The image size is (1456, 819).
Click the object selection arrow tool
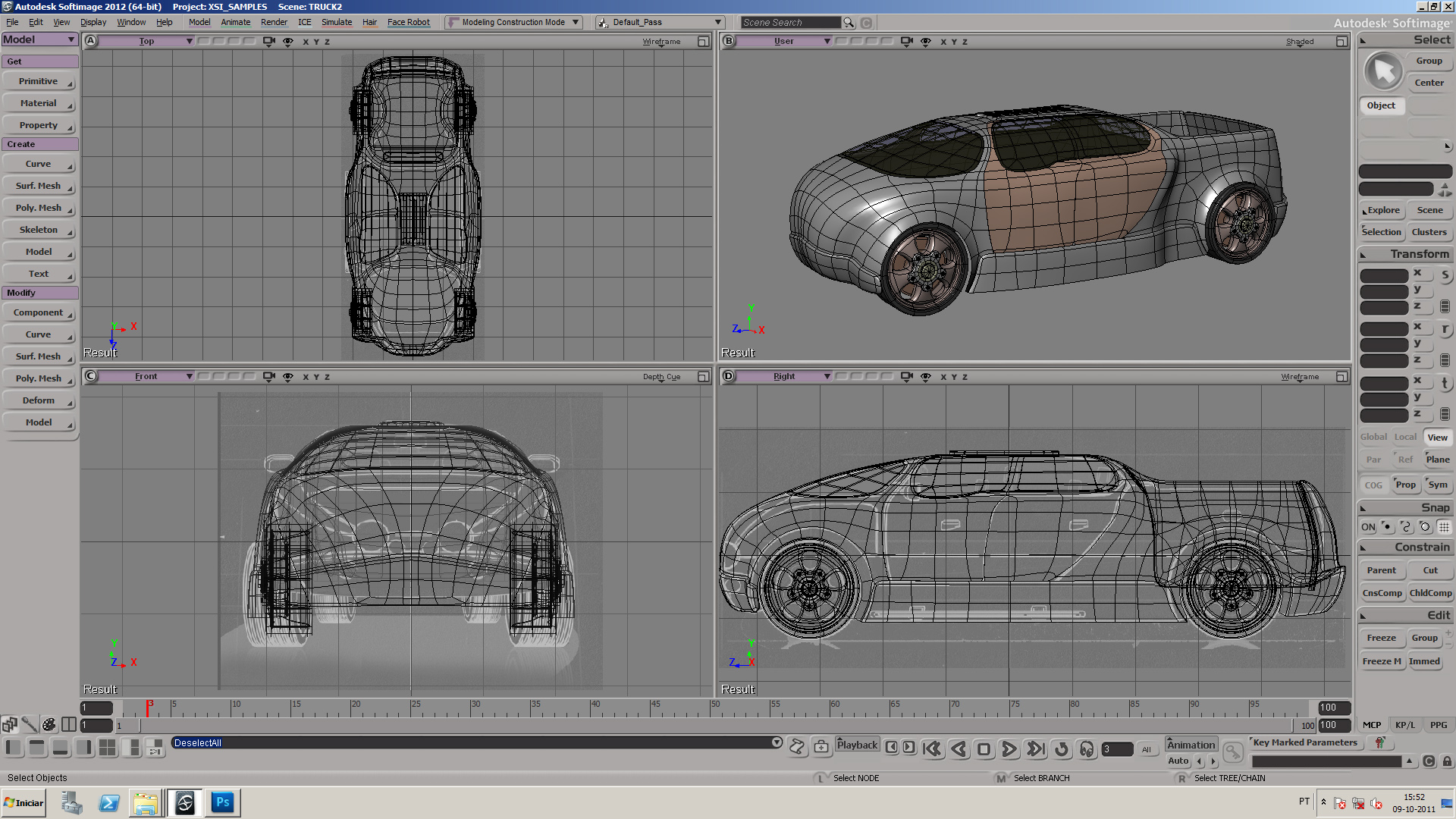(x=1383, y=71)
